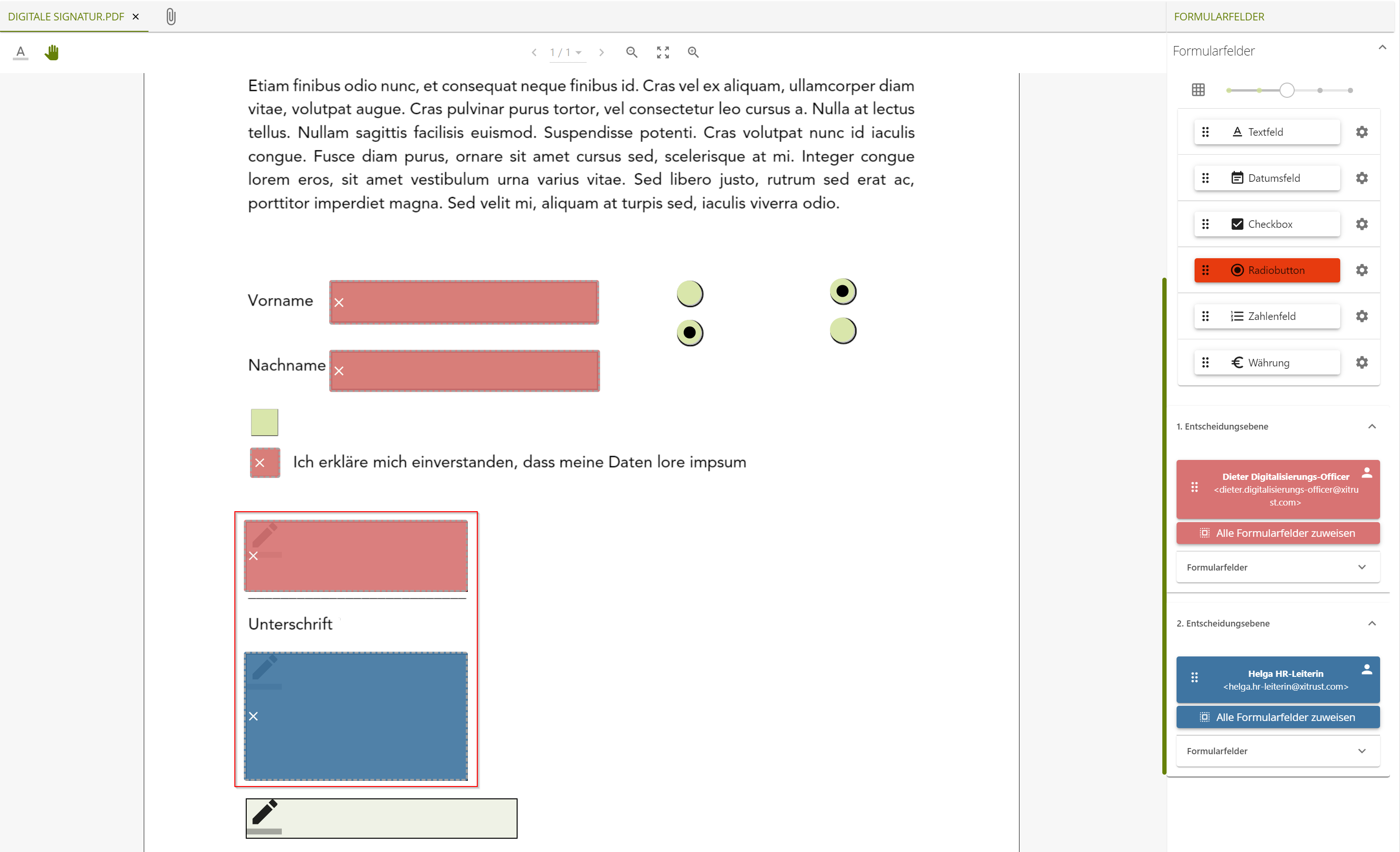Open settings for the Währung field type
Screen dimensions: 1400x852
(x=1362, y=362)
